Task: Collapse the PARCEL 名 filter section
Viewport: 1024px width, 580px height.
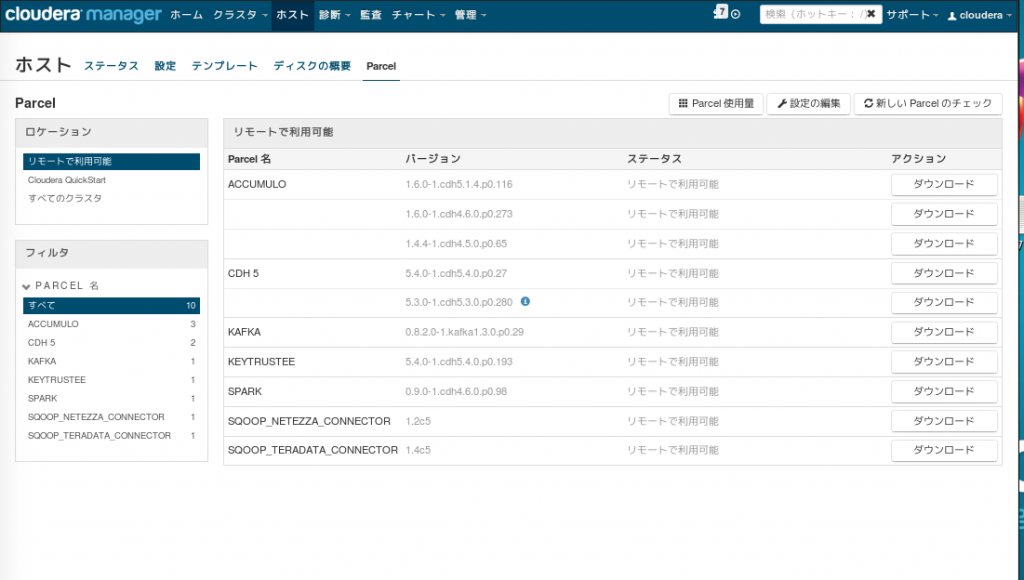Action: 26,286
